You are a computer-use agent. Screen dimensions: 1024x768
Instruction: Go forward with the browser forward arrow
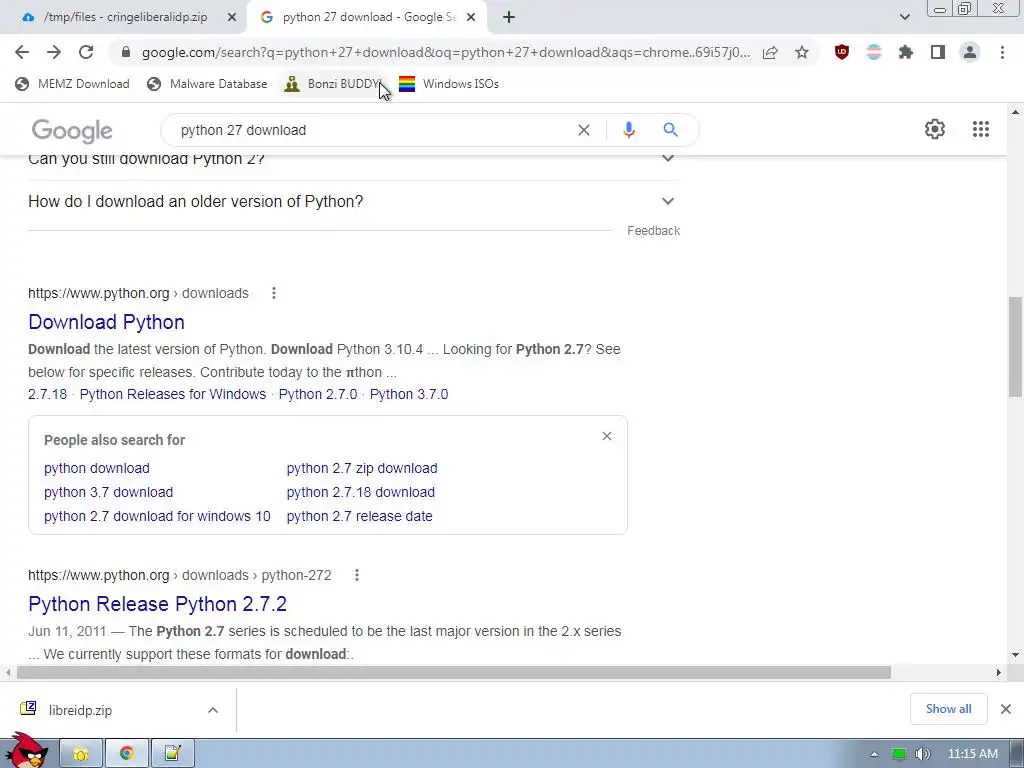(54, 52)
